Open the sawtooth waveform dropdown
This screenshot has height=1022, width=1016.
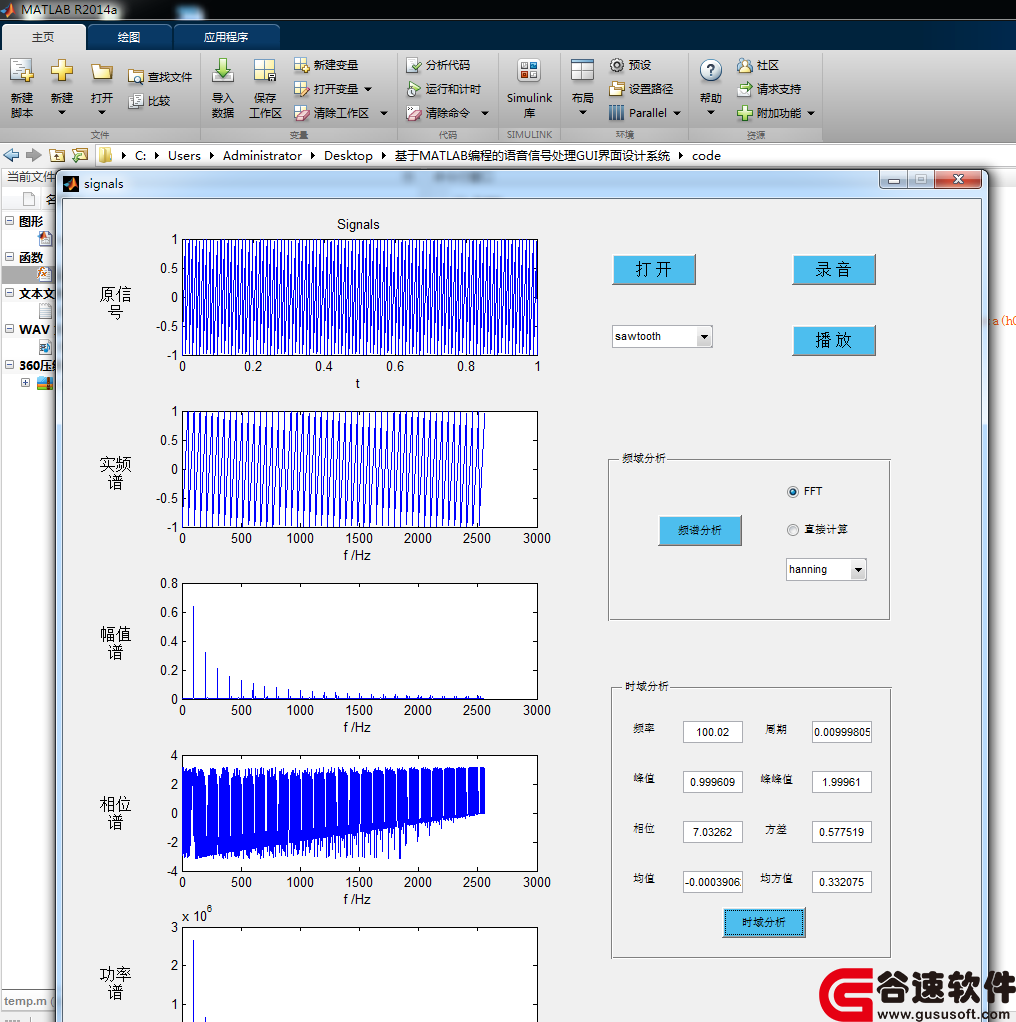(x=704, y=337)
